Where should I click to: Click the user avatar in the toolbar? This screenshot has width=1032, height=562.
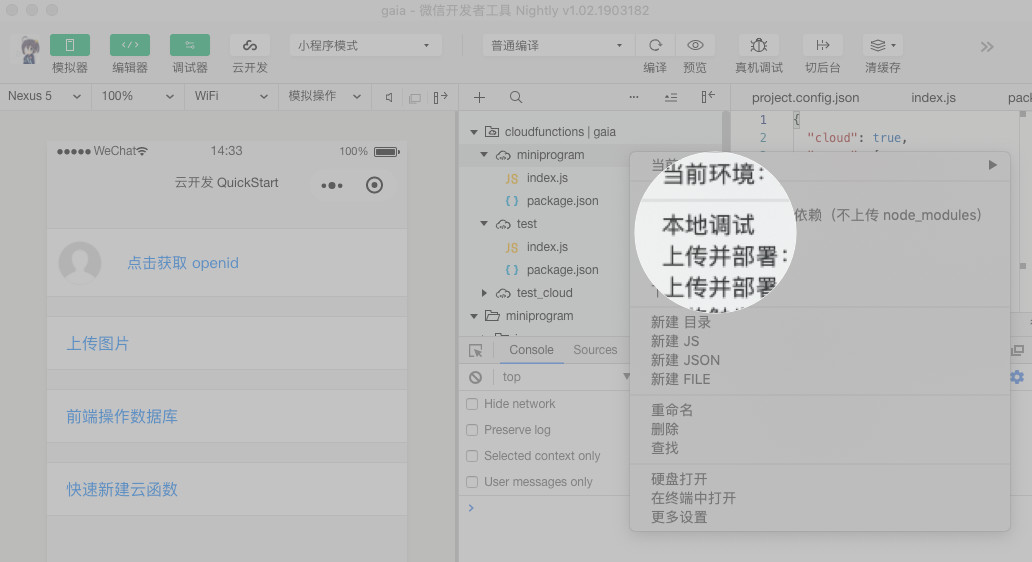pos(29,50)
